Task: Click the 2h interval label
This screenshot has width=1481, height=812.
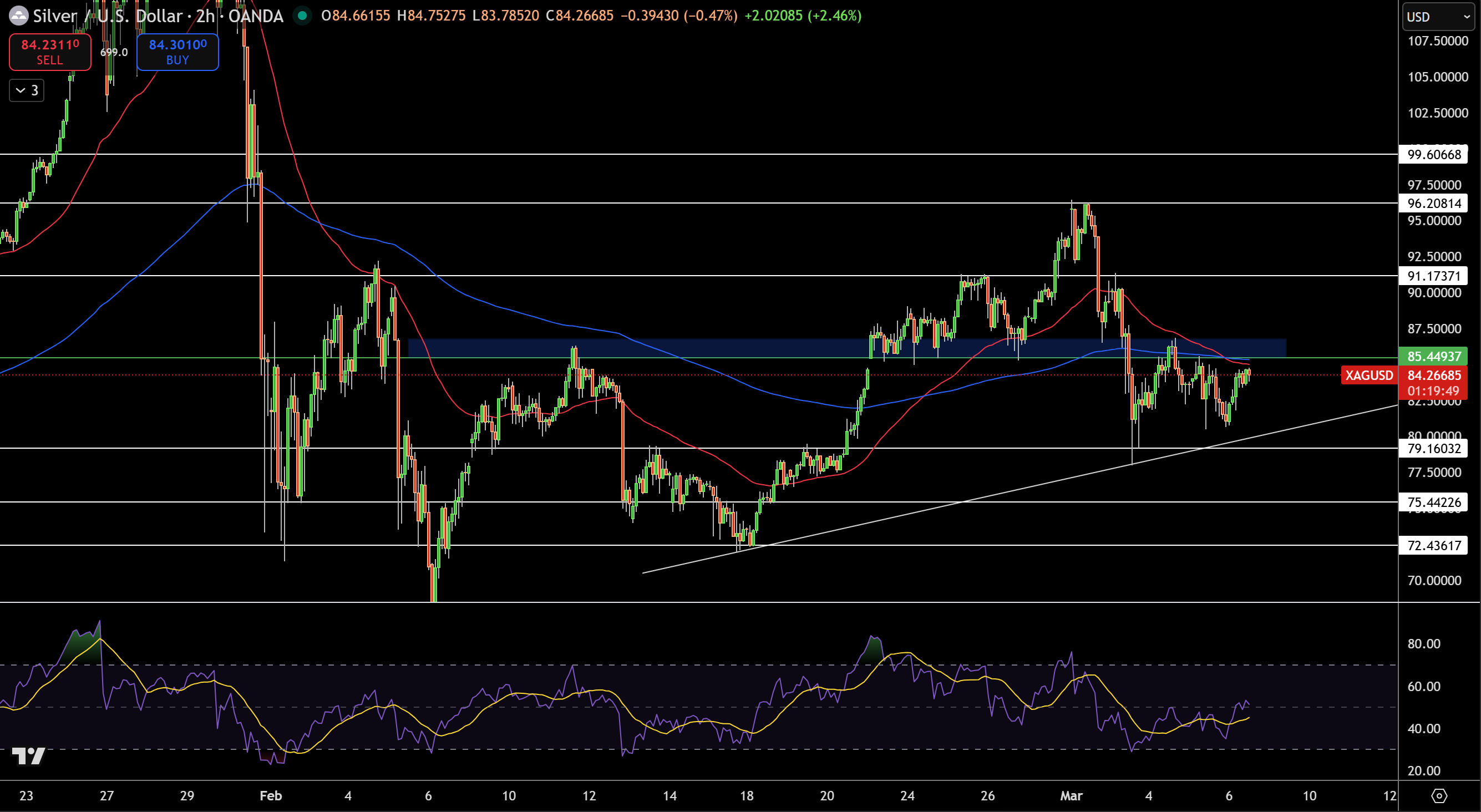Action: click(x=205, y=16)
